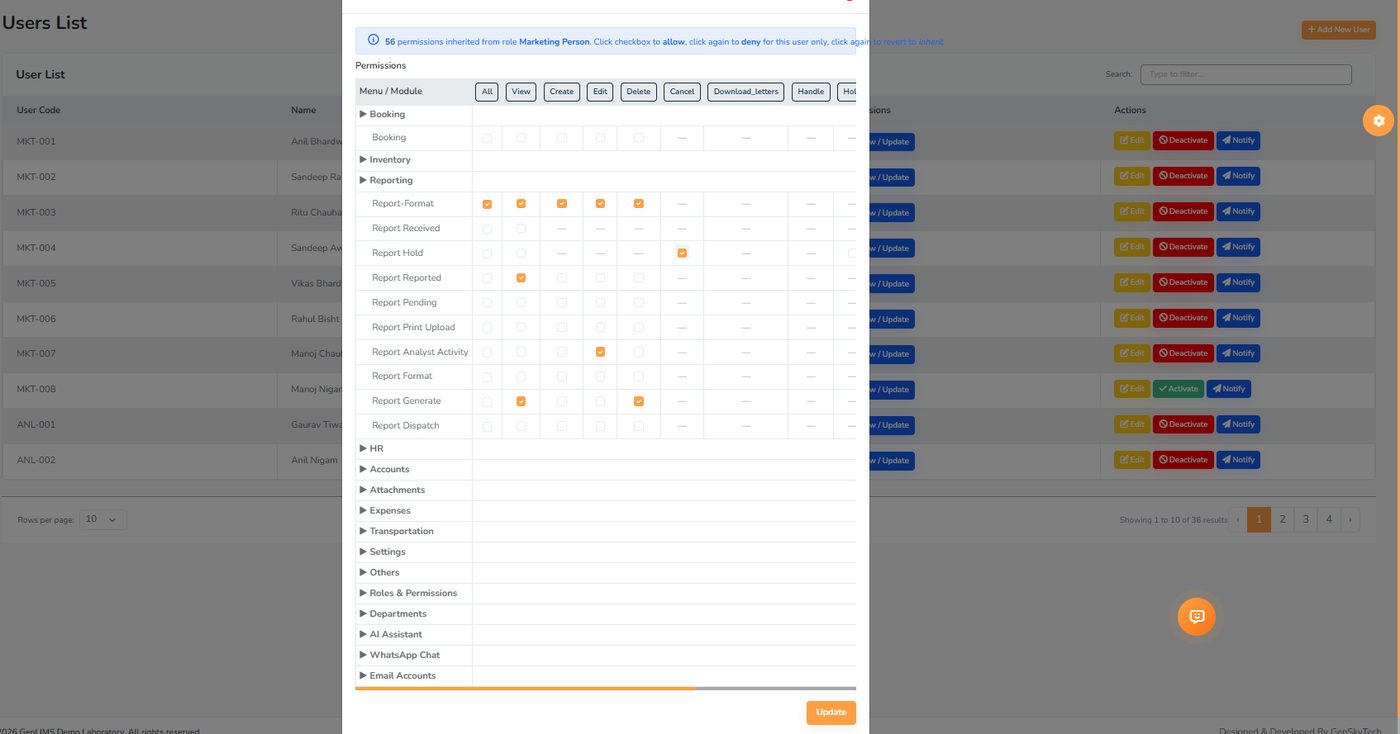Collapse the Booking module group
This screenshot has height=734, width=1400.
382,114
